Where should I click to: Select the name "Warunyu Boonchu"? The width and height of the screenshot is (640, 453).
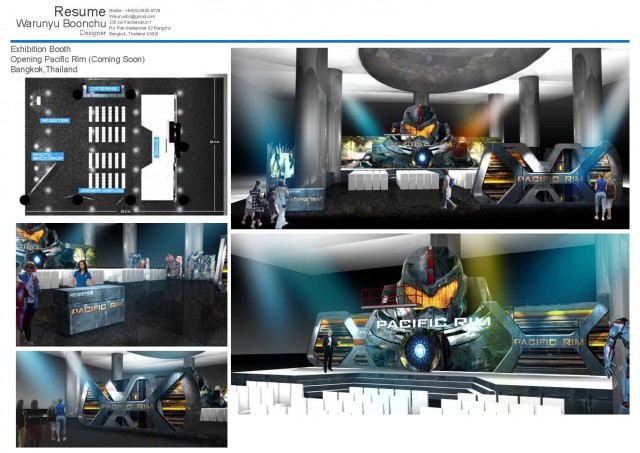(61, 23)
